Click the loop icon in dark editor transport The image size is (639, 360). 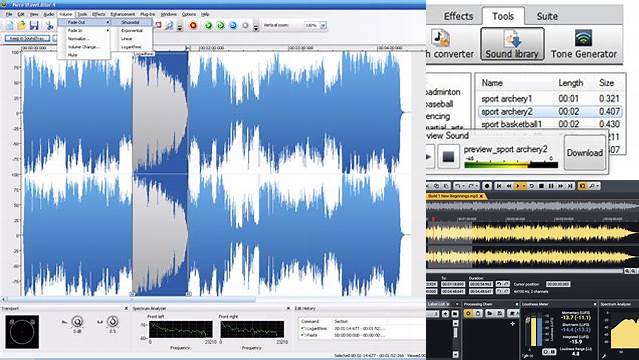pyautogui.click(x=531, y=186)
